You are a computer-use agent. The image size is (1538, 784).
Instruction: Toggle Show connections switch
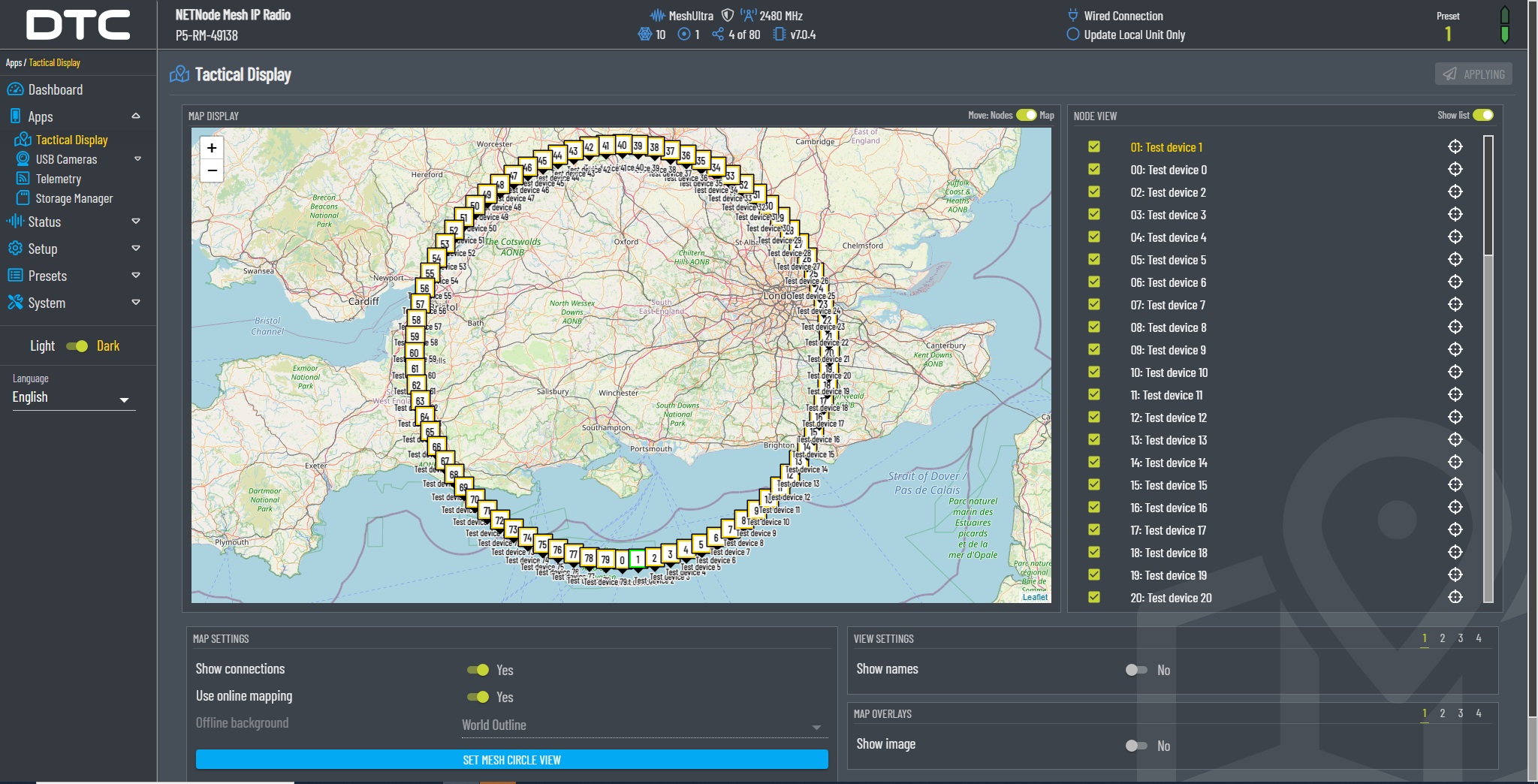click(478, 670)
